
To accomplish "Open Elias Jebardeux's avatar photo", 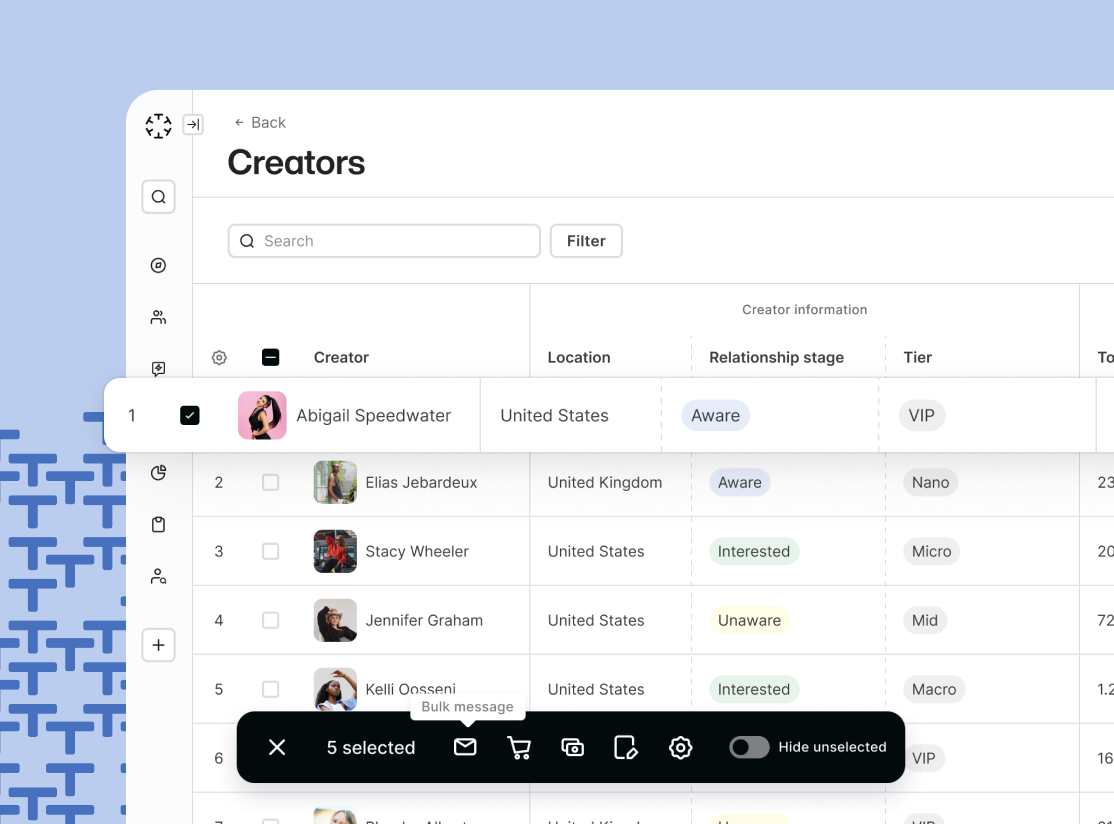I will 335,482.
